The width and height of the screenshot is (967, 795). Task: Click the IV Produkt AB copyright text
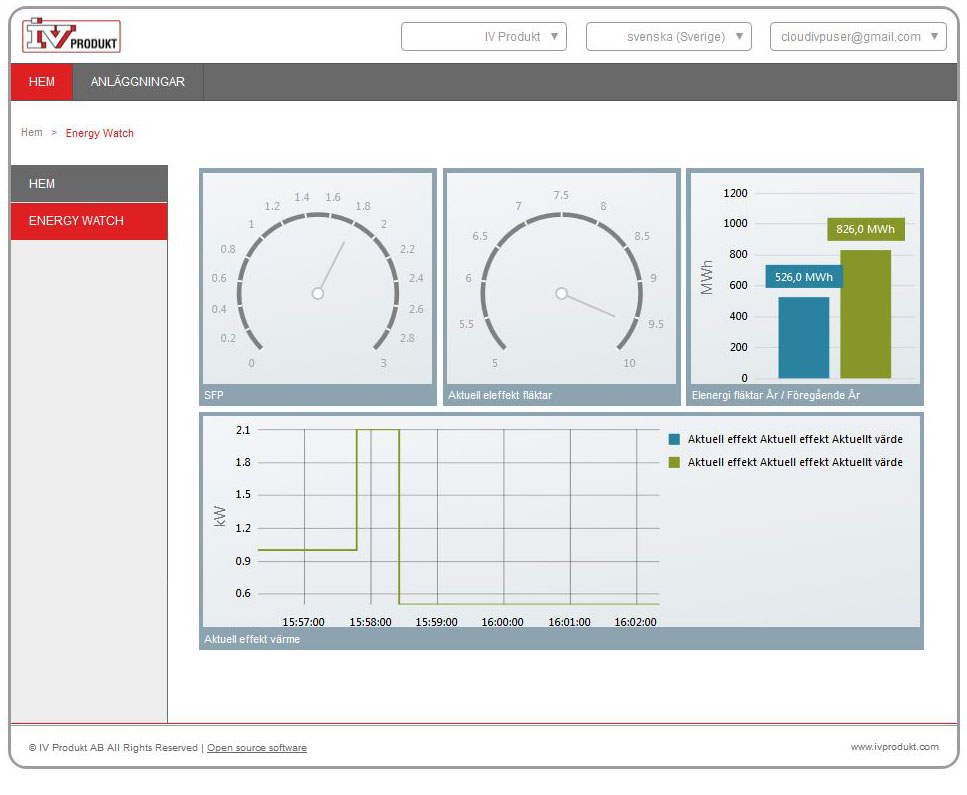(x=113, y=748)
